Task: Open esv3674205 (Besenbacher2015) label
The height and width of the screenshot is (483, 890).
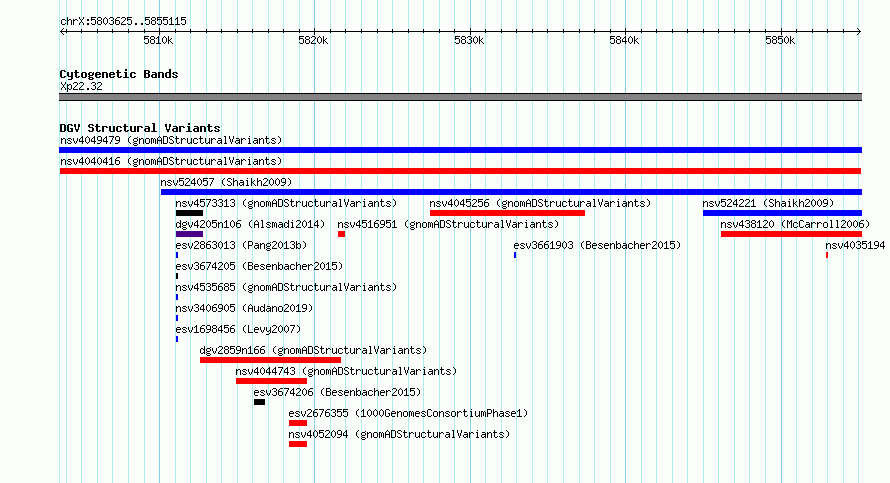Action: (259, 266)
